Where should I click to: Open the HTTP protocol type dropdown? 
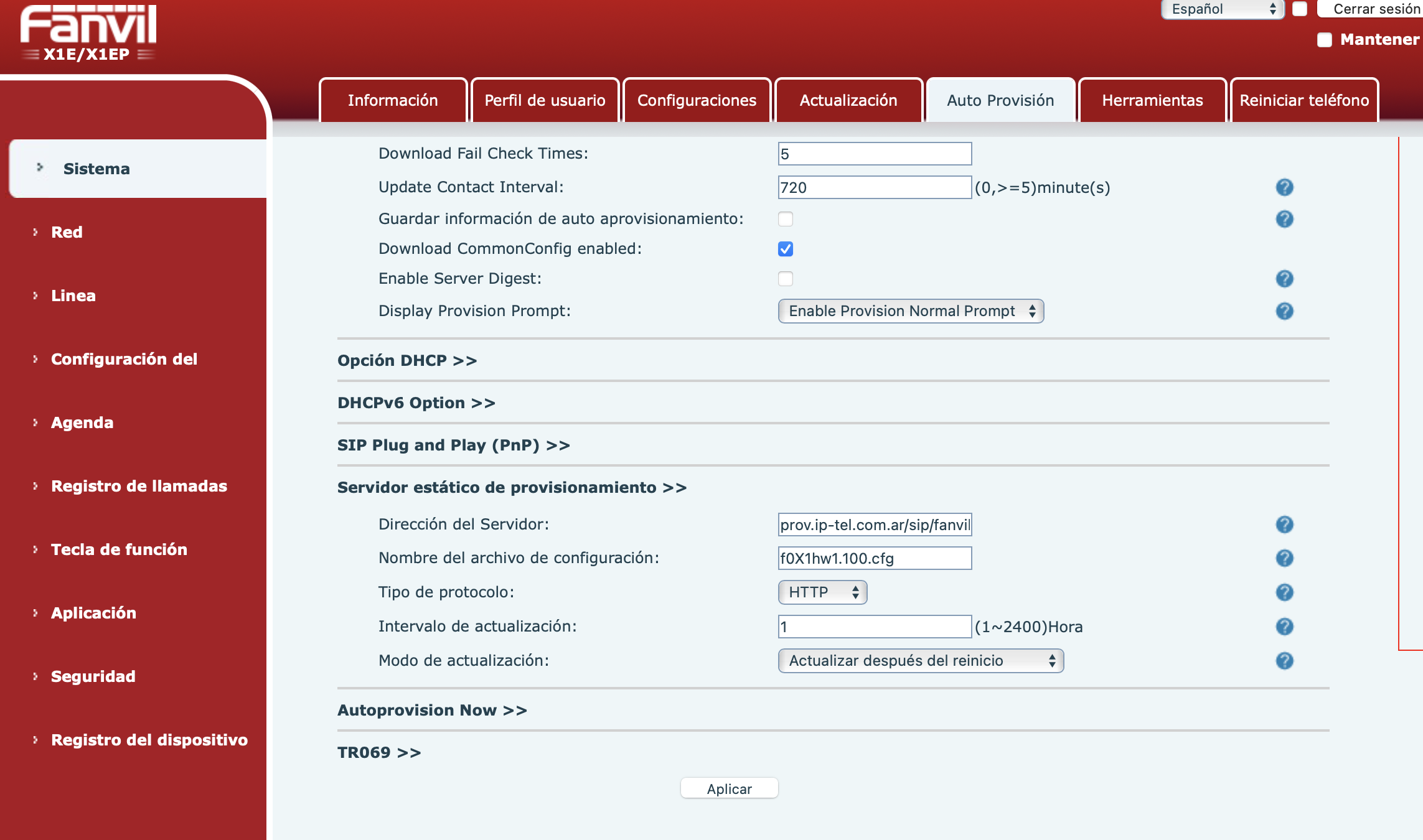point(822,592)
